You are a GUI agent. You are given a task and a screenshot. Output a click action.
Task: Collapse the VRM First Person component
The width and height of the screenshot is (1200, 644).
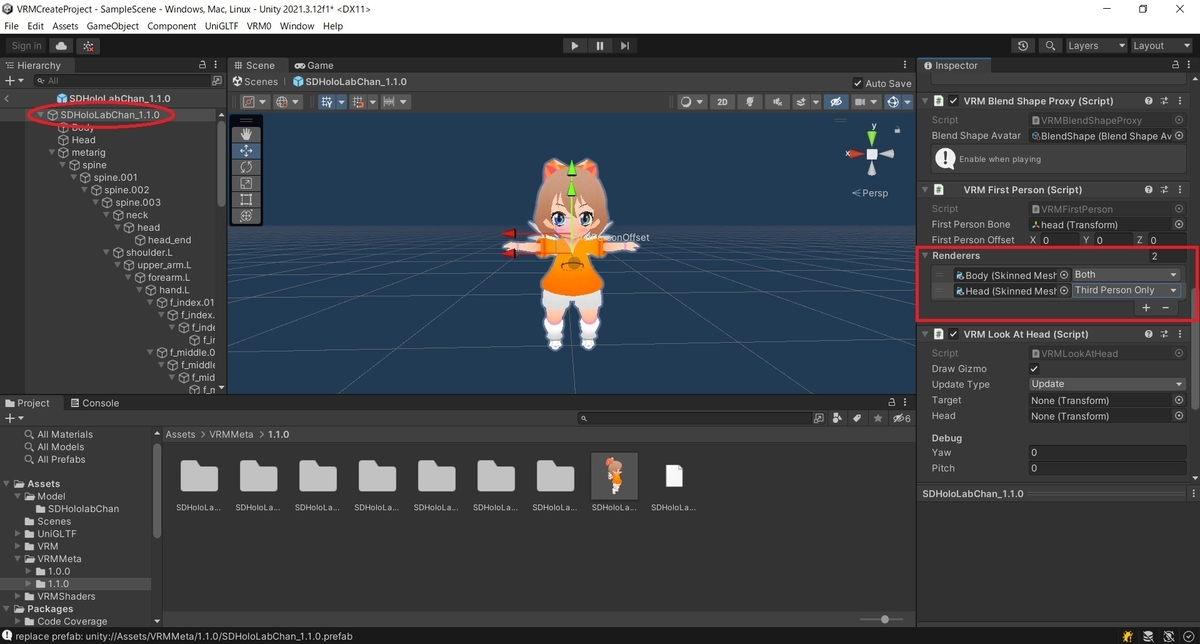tap(925, 190)
